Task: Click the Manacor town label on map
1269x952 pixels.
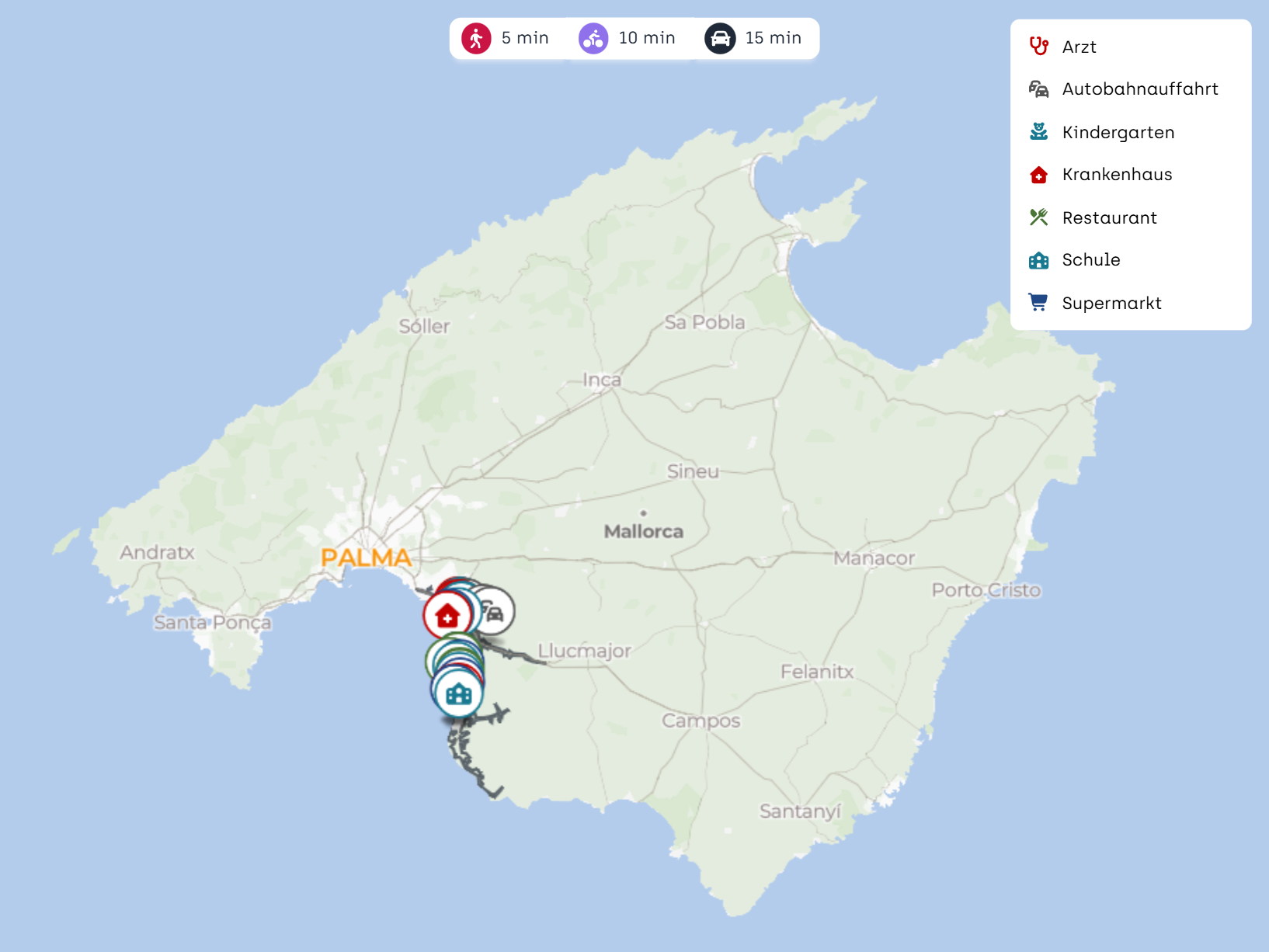Action: tap(874, 558)
